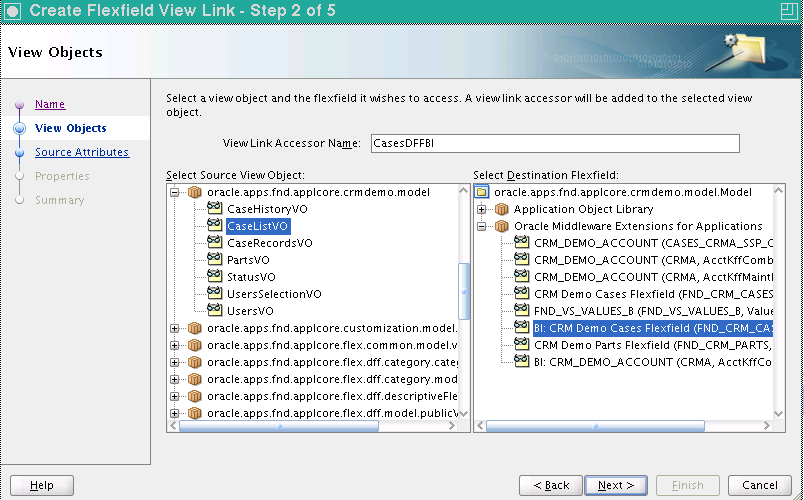Click the Oracle Middleware Extensions package icon
The height and width of the screenshot is (500, 804).
(501, 226)
